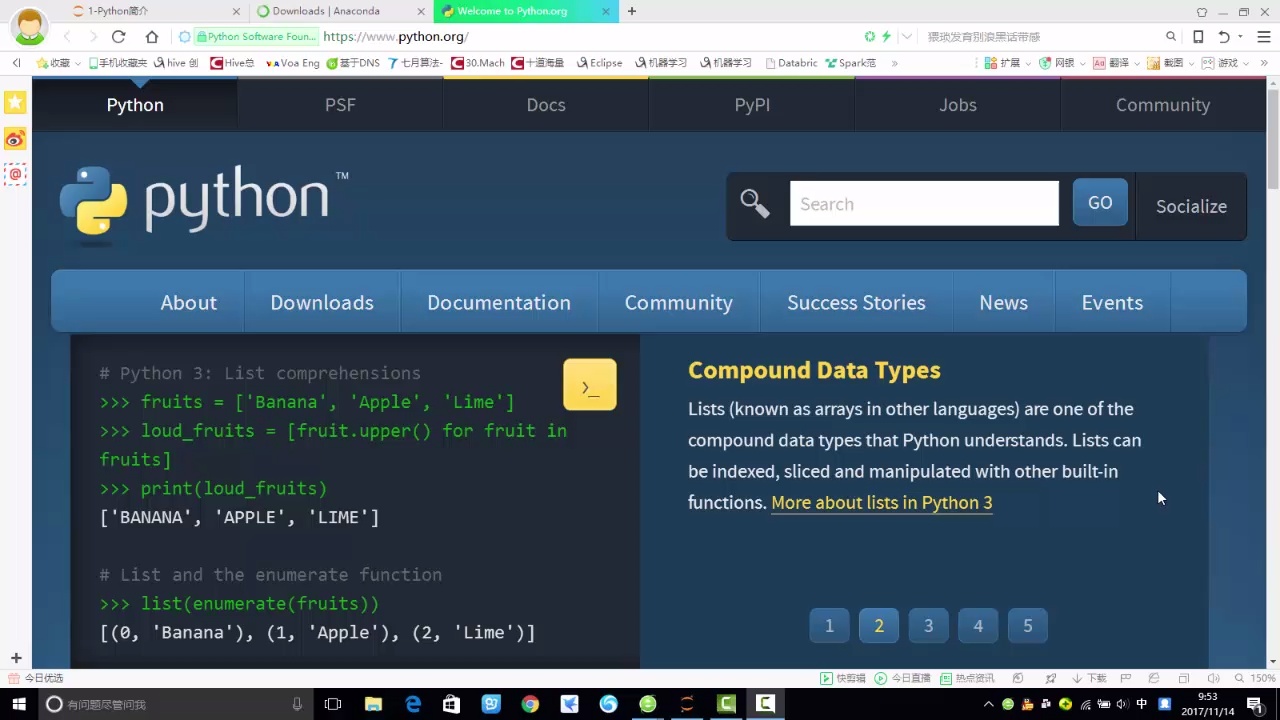Open Success Stories navigation item
This screenshot has width=1280, height=720.
click(x=856, y=303)
